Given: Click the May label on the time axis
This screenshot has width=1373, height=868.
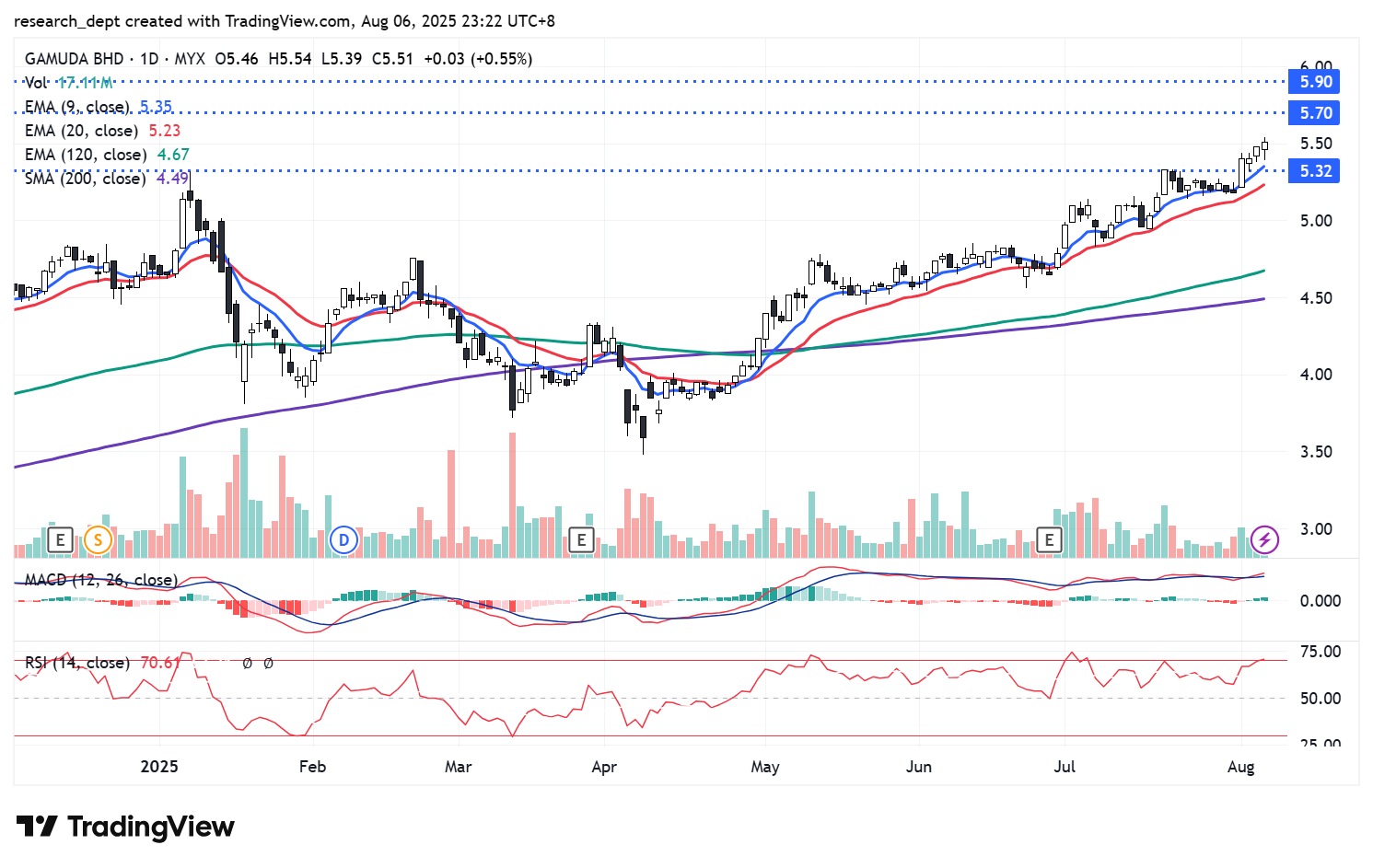Looking at the screenshot, I should 765,767.
